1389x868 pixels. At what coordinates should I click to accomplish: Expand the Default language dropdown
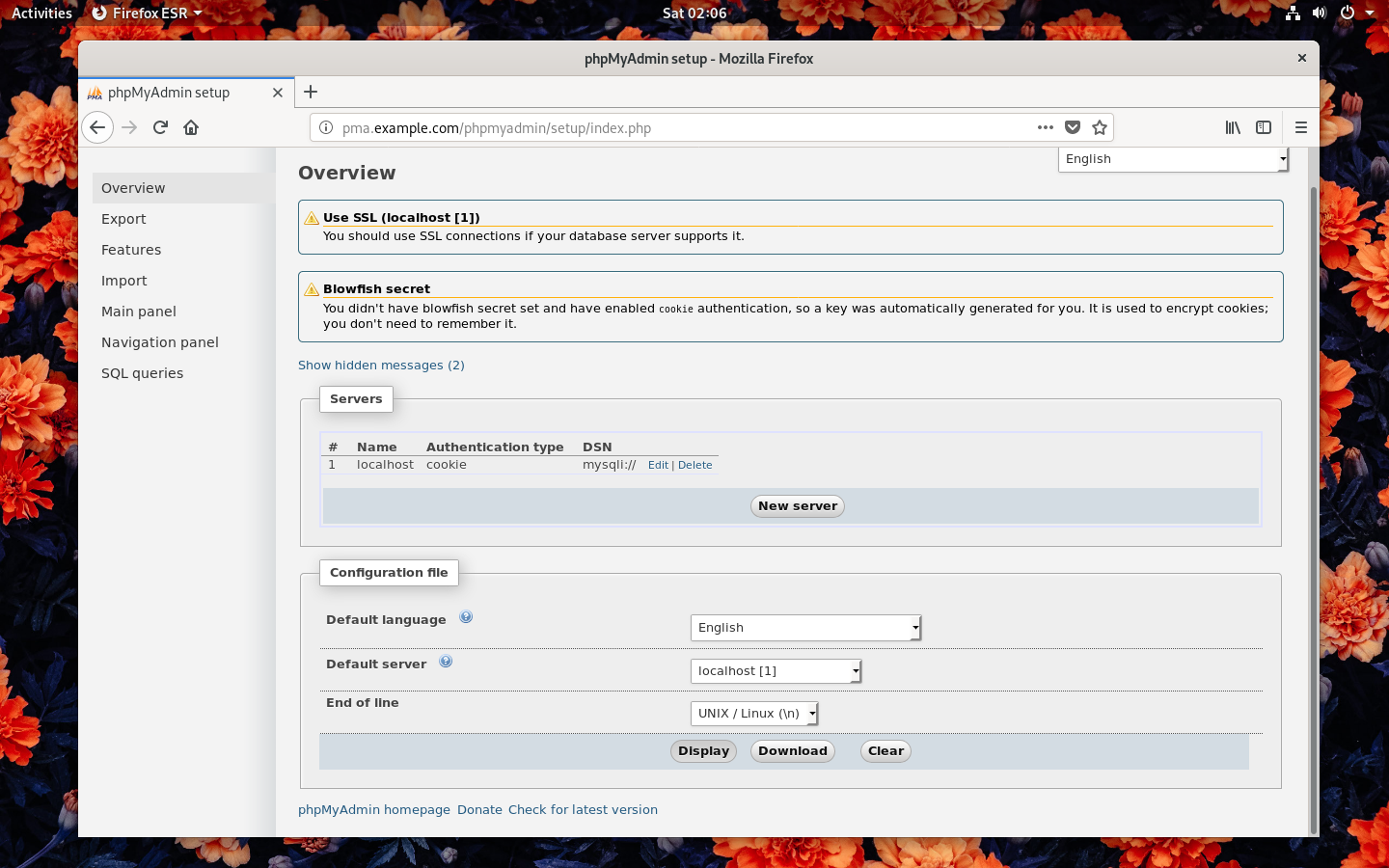point(806,628)
